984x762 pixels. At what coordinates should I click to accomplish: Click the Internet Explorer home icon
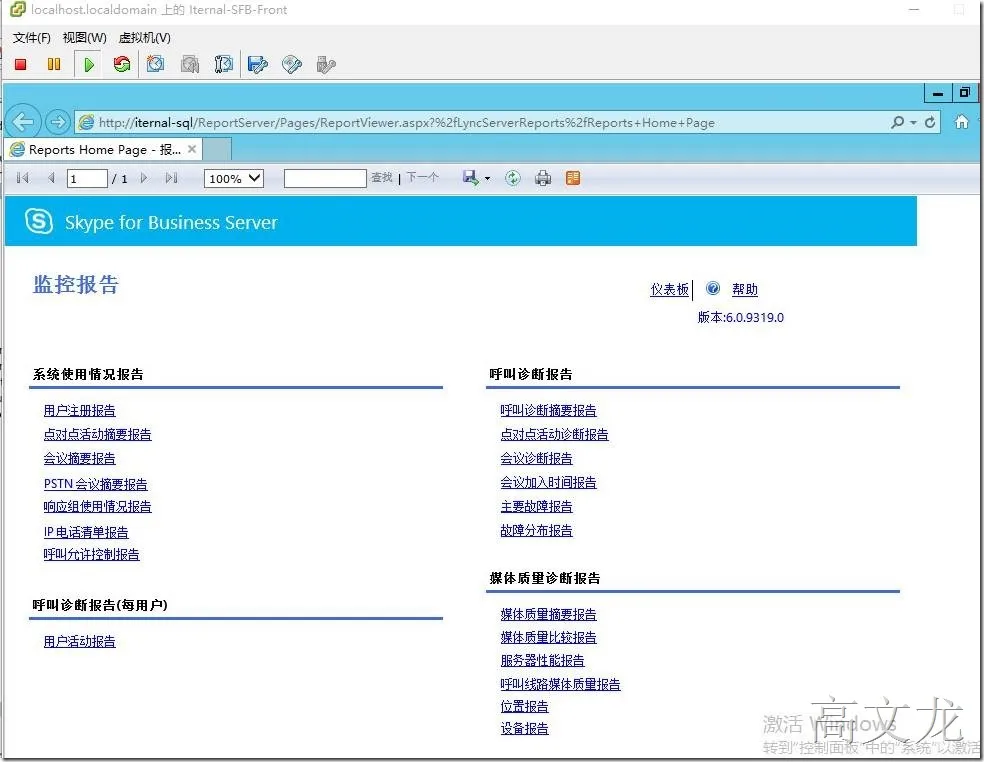click(x=961, y=121)
